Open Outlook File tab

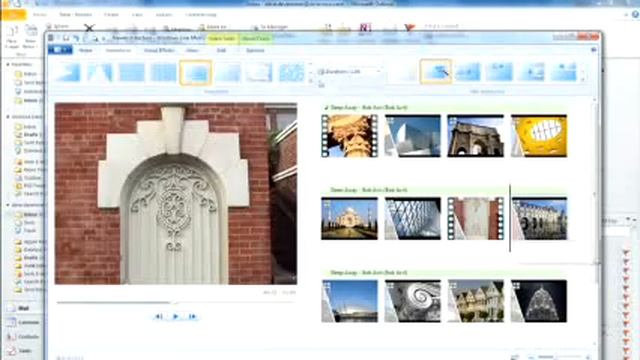click(13, 15)
